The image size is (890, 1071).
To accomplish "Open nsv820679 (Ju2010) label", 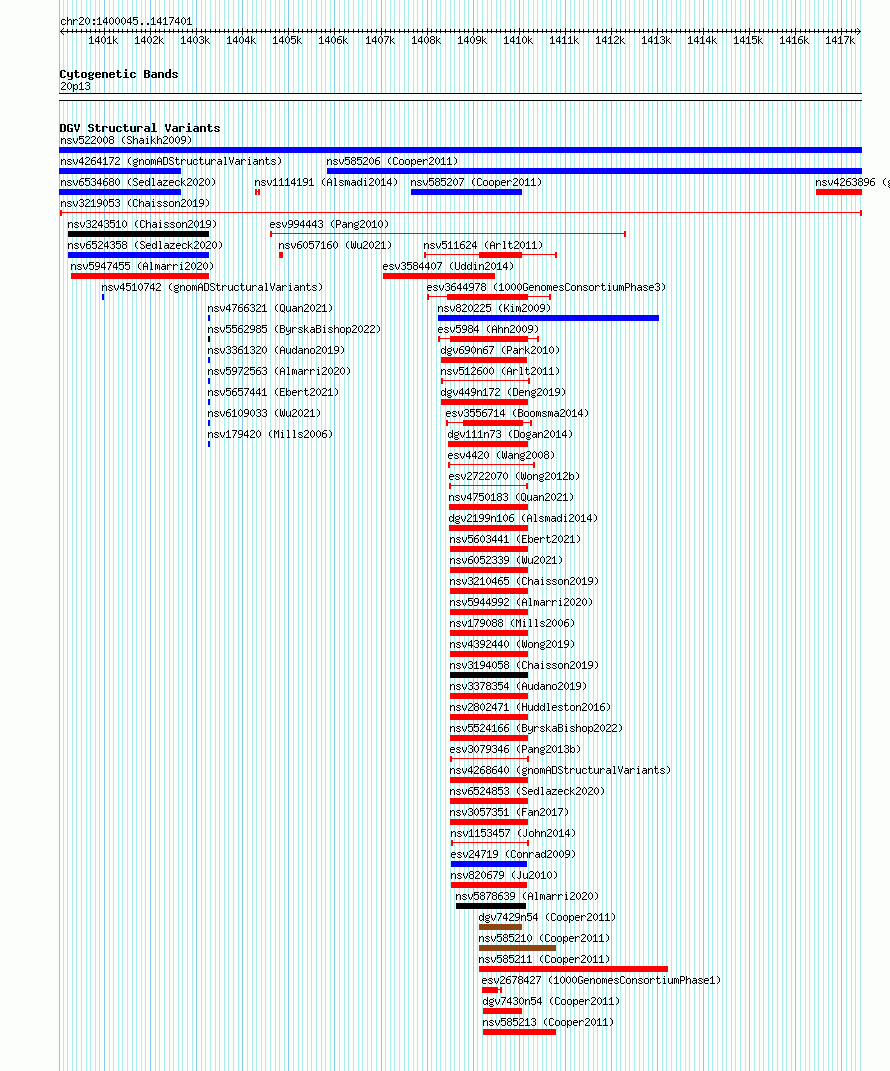I will [x=504, y=876].
